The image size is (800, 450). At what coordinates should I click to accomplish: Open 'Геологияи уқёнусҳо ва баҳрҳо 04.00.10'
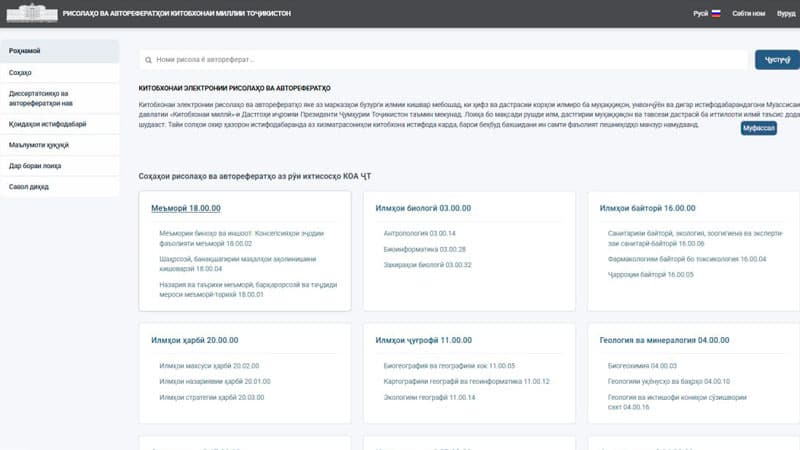[x=669, y=381]
